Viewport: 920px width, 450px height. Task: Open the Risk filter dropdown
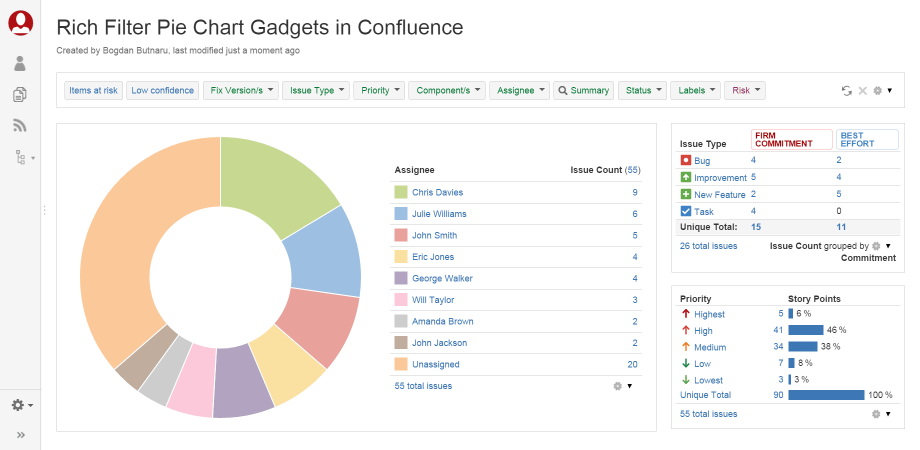pos(745,90)
